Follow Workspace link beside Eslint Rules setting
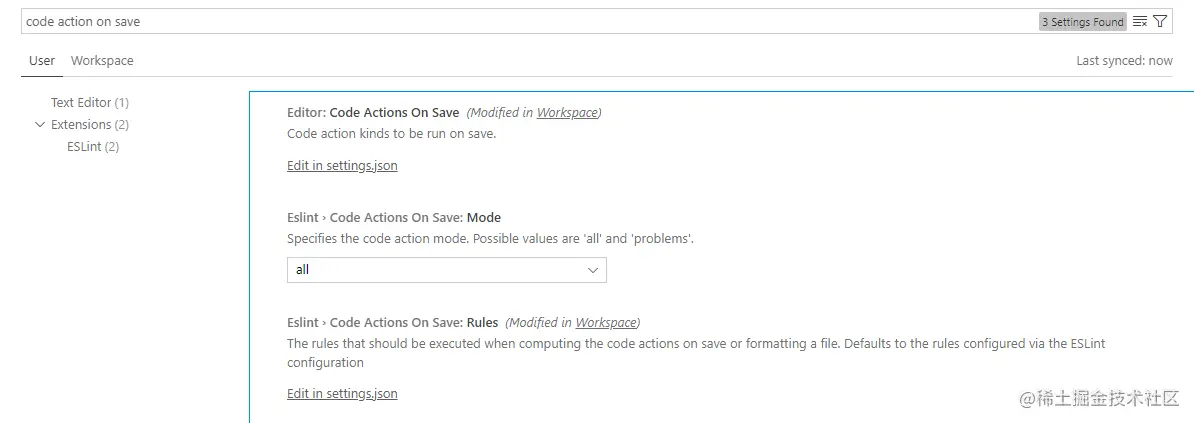Screen dimensions: 1194x423 606,323
